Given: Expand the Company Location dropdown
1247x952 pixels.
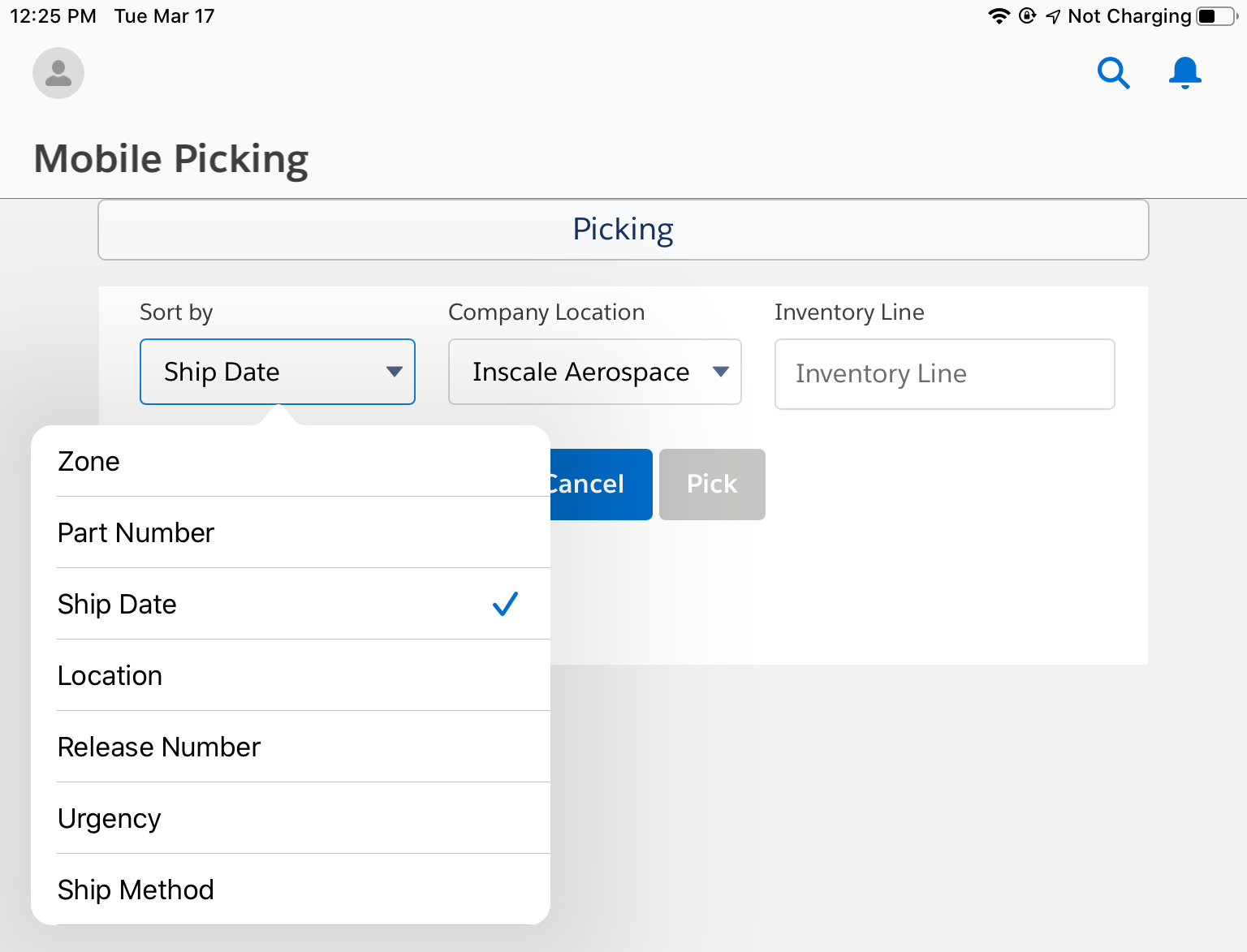Looking at the screenshot, I should 594,372.
